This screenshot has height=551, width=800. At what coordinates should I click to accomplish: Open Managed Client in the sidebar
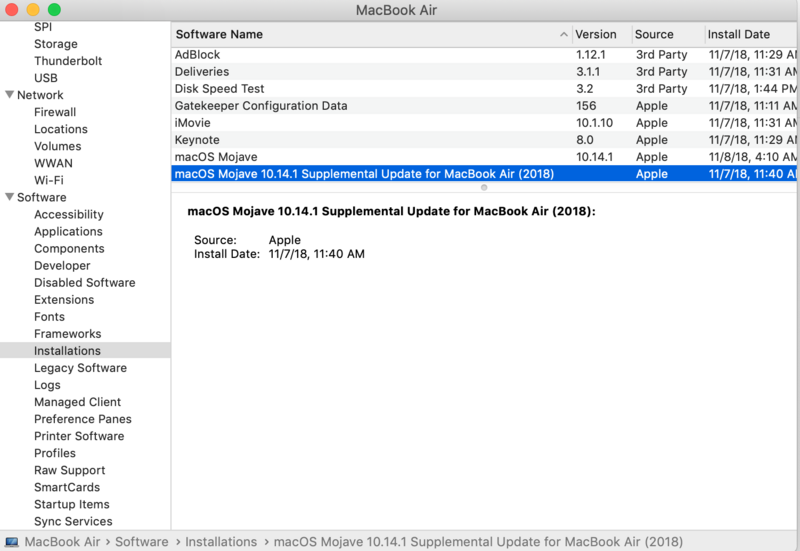click(77, 402)
